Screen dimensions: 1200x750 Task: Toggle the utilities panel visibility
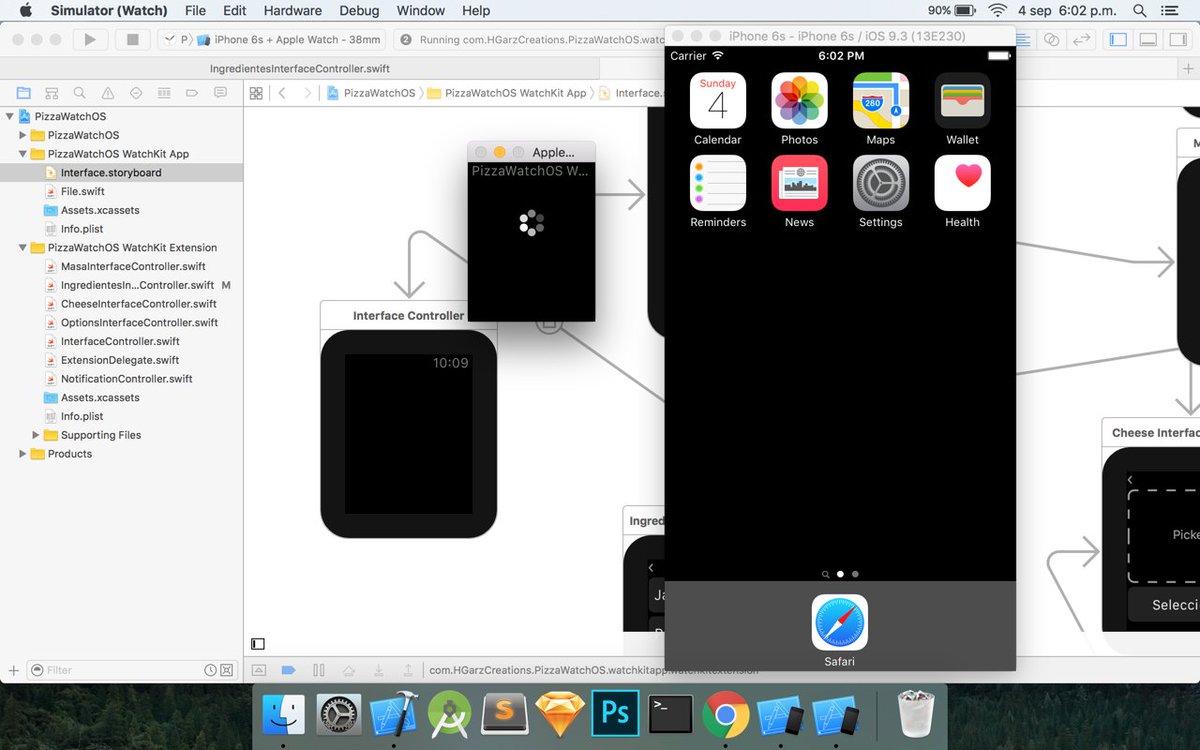(1178, 40)
